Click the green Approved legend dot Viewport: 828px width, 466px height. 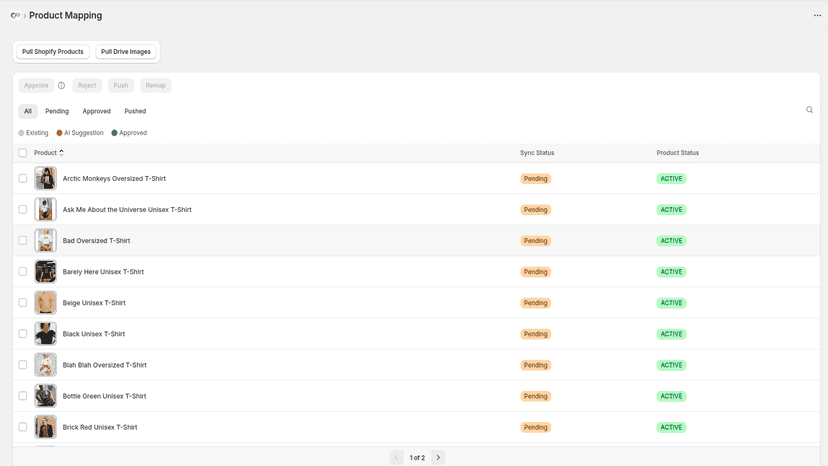coord(114,133)
